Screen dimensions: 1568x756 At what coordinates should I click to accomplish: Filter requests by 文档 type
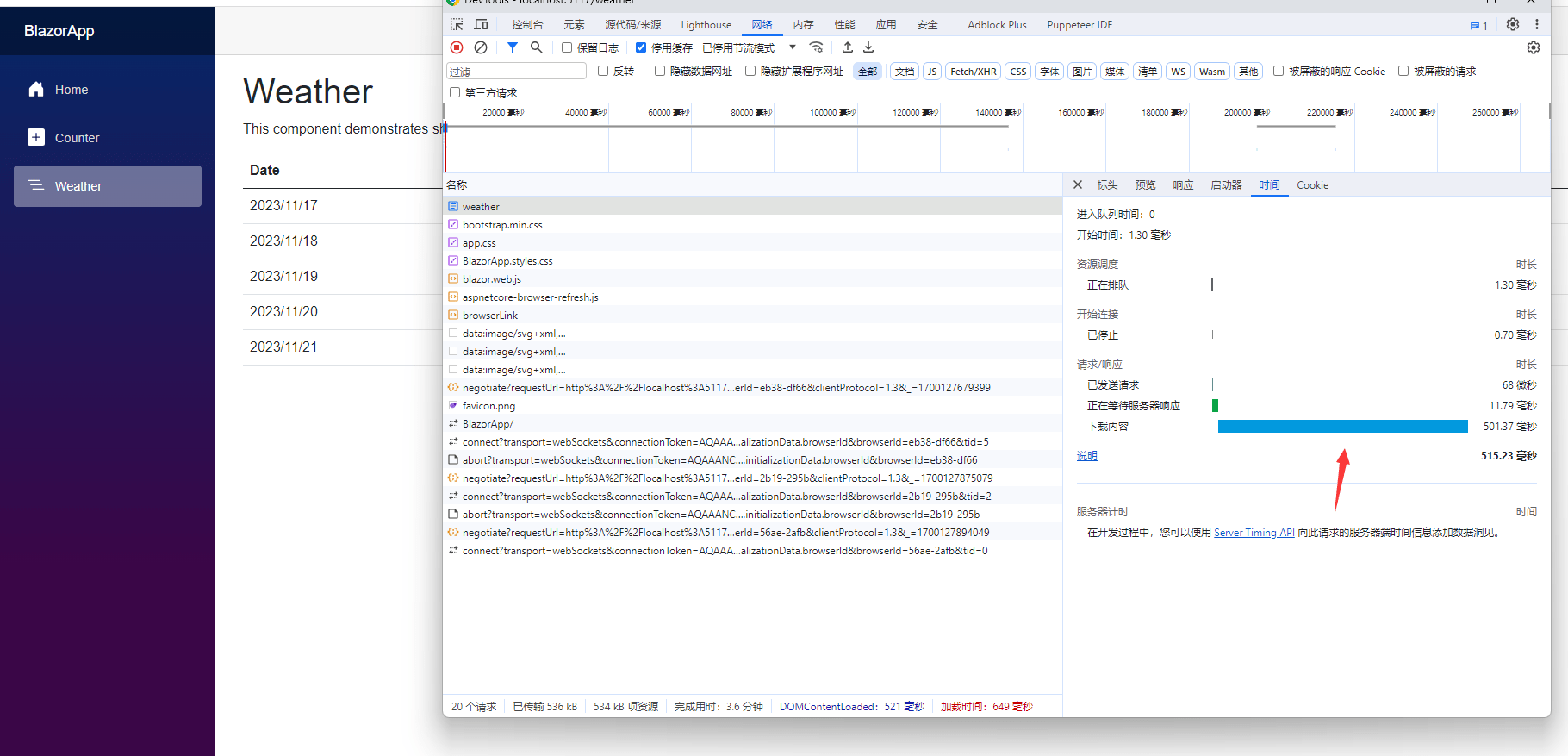pos(905,72)
